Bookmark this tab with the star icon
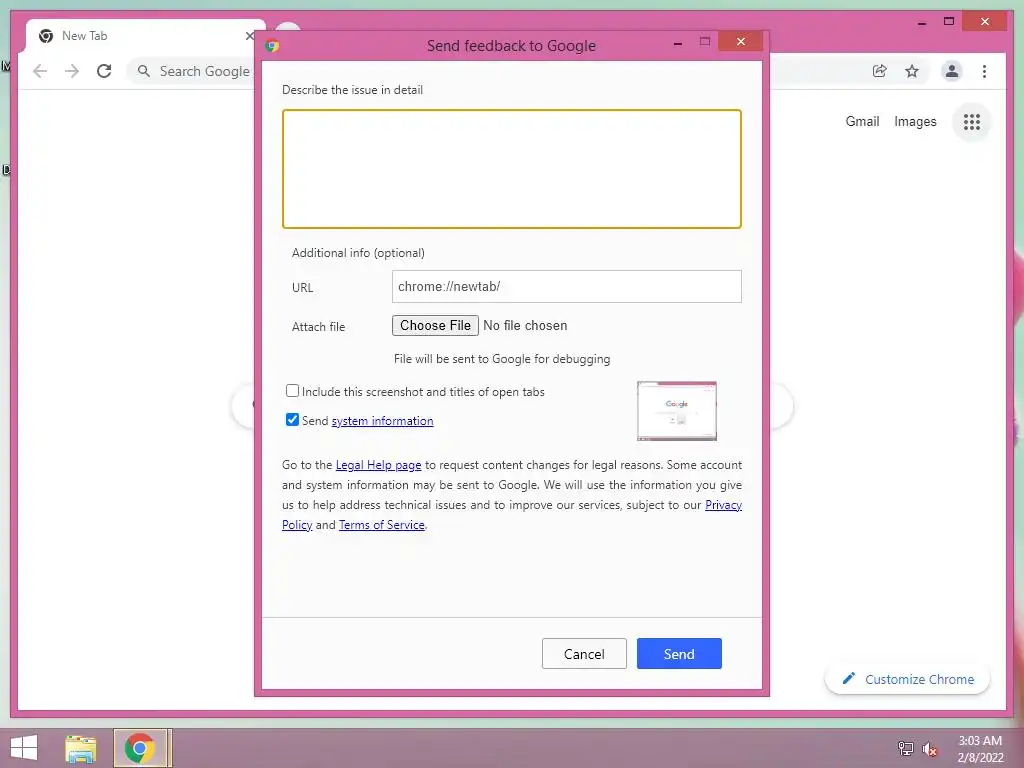This screenshot has height=768, width=1024. pos(912,71)
